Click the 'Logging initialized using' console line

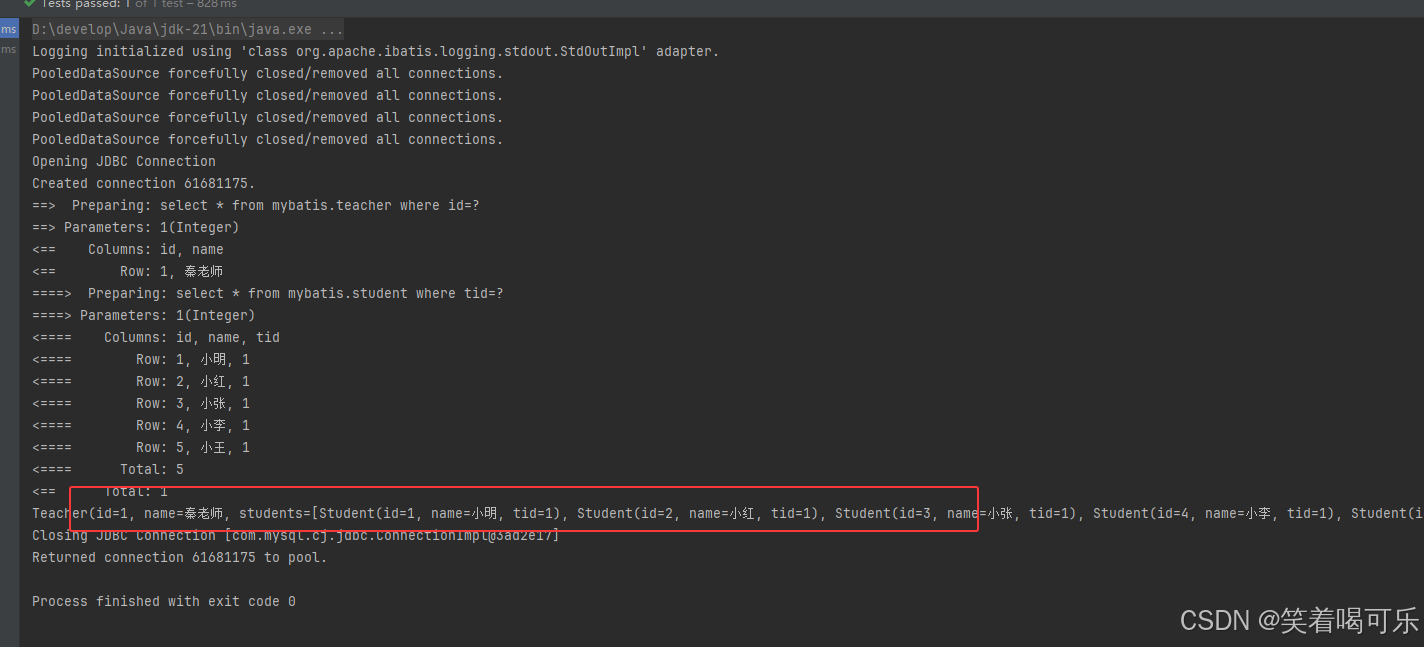376,51
